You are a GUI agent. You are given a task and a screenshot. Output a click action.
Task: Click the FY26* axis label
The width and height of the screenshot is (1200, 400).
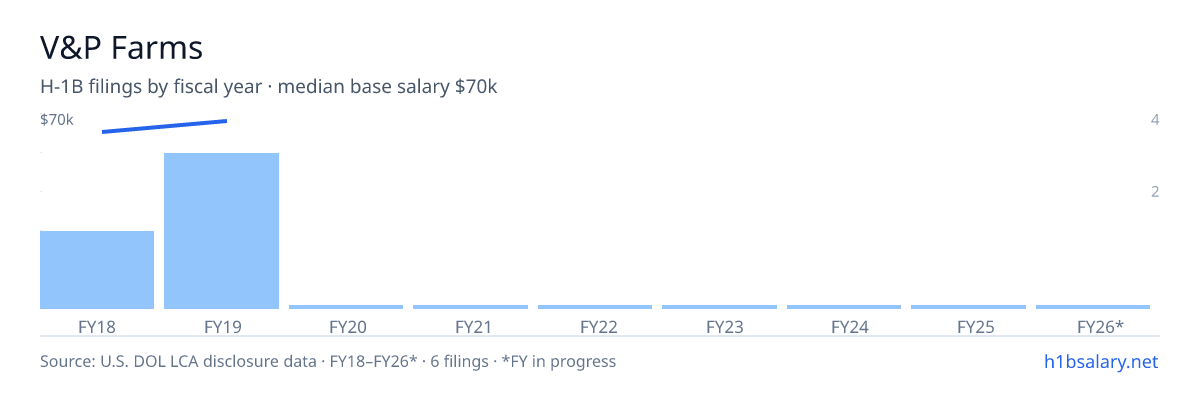pyautogui.click(x=1100, y=326)
